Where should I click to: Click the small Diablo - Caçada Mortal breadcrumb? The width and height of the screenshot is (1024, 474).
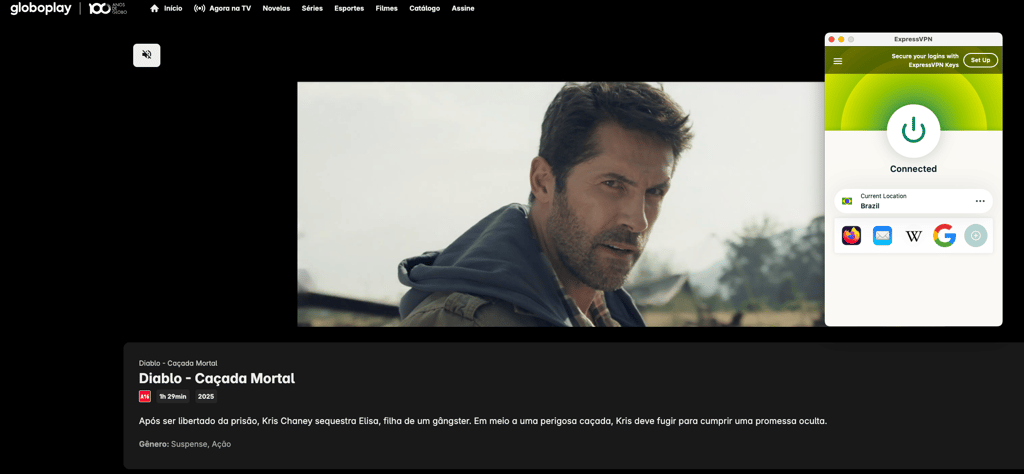click(178, 363)
